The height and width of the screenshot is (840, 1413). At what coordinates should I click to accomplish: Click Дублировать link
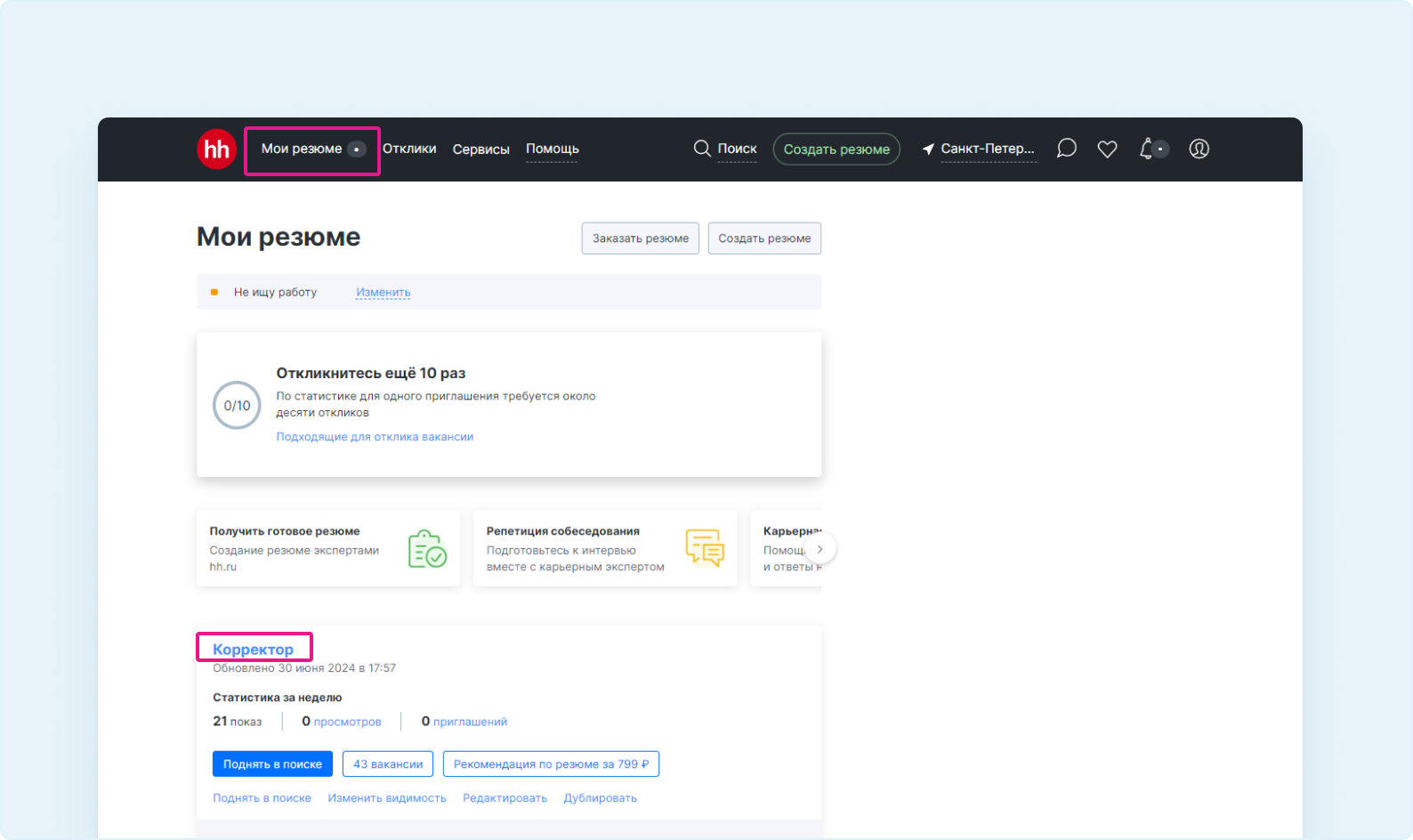tap(600, 798)
